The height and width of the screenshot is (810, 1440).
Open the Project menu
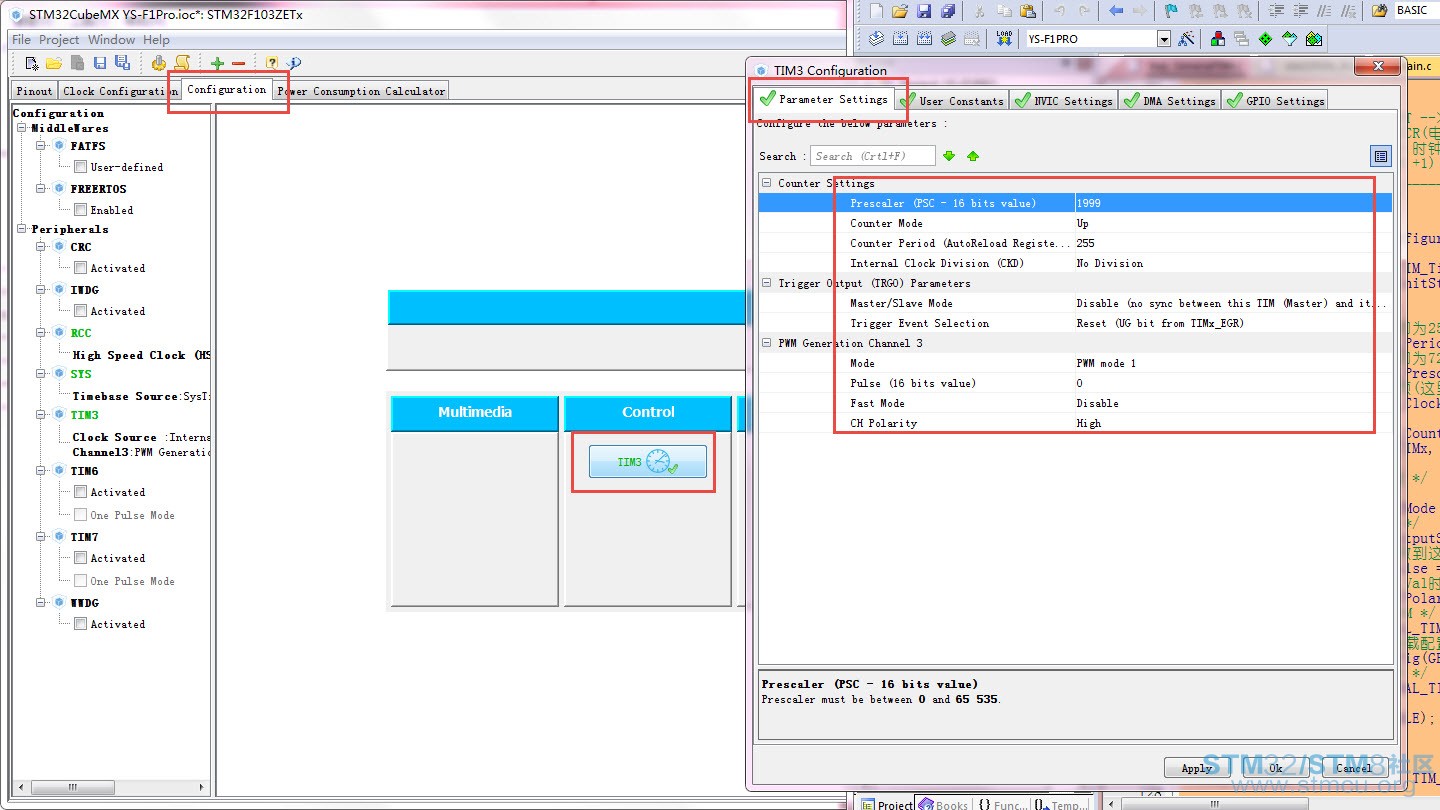click(x=59, y=40)
